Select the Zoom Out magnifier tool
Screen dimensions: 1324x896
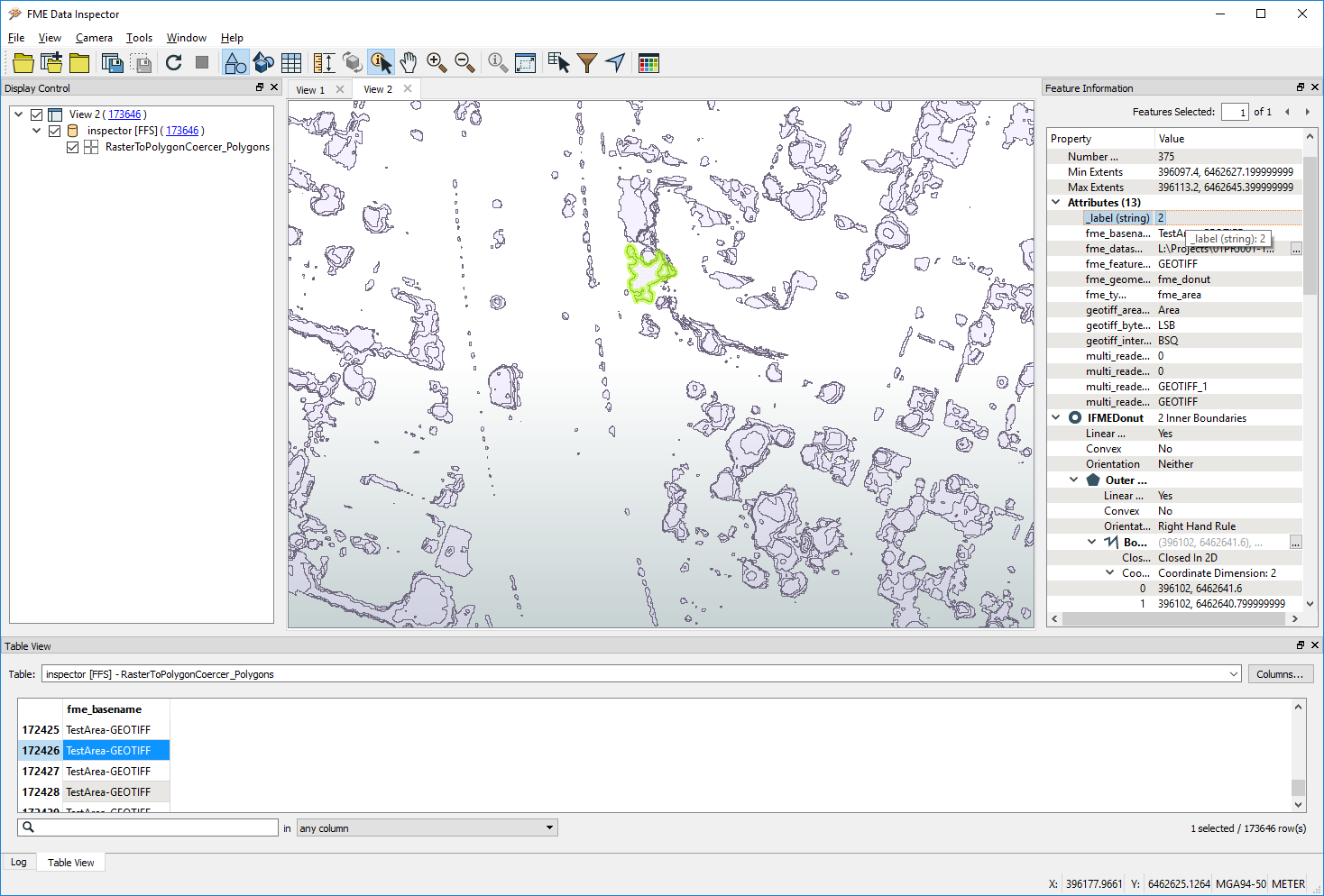[x=464, y=62]
